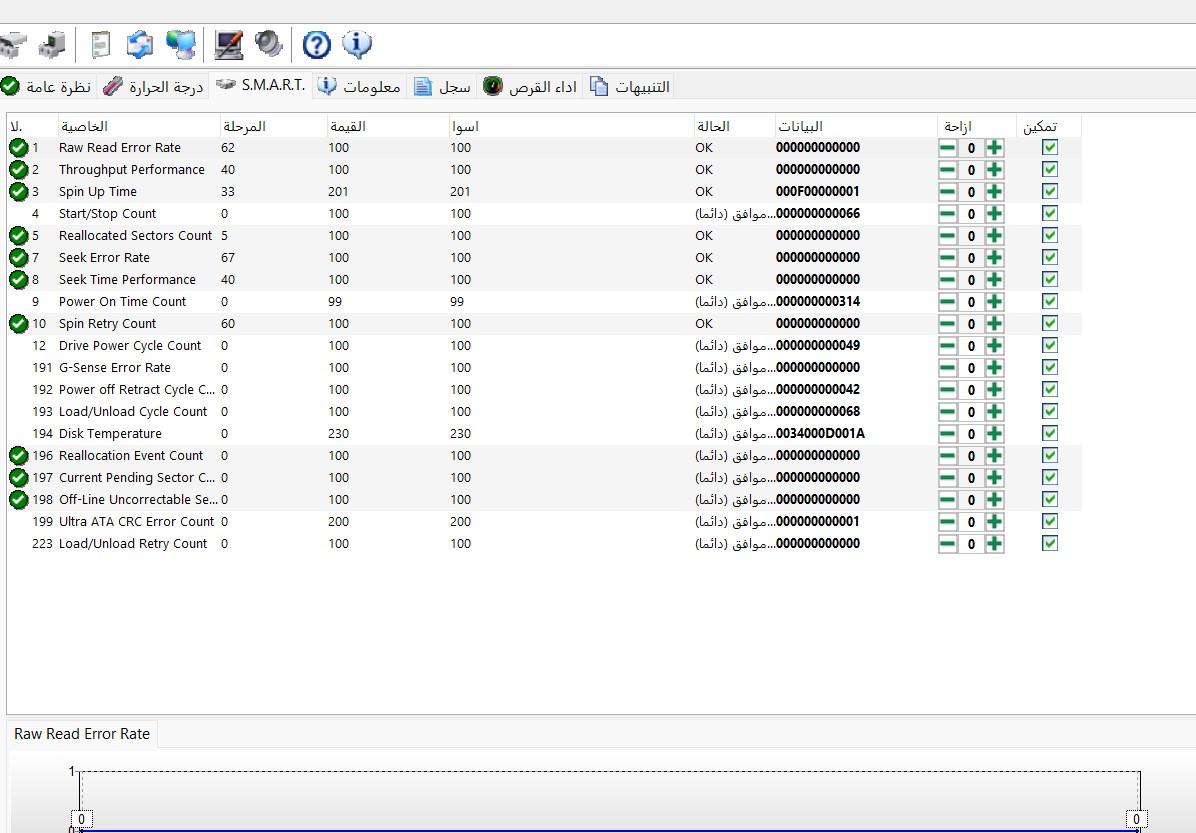
Task: Select the Ultra ATA CRC Error Count row
Action: click(545, 522)
